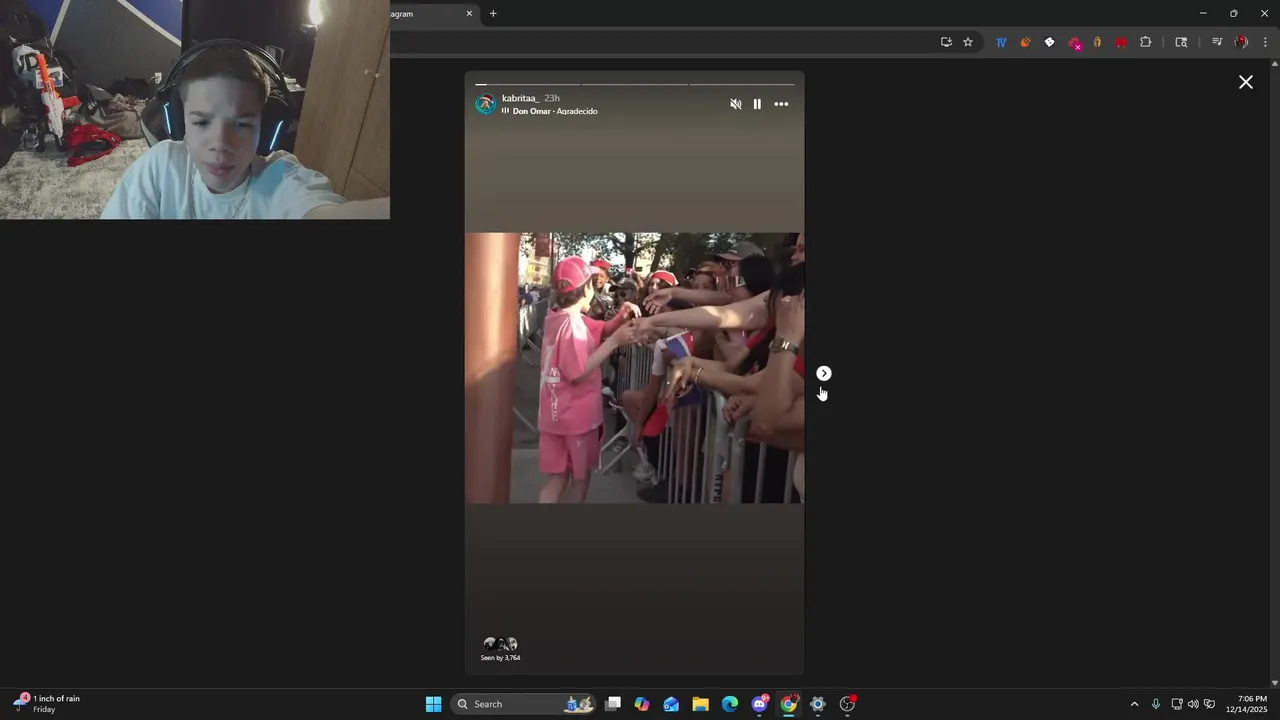Pause the kabritaa_ story
This screenshot has height=720, width=1280.
(x=757, y=104)
